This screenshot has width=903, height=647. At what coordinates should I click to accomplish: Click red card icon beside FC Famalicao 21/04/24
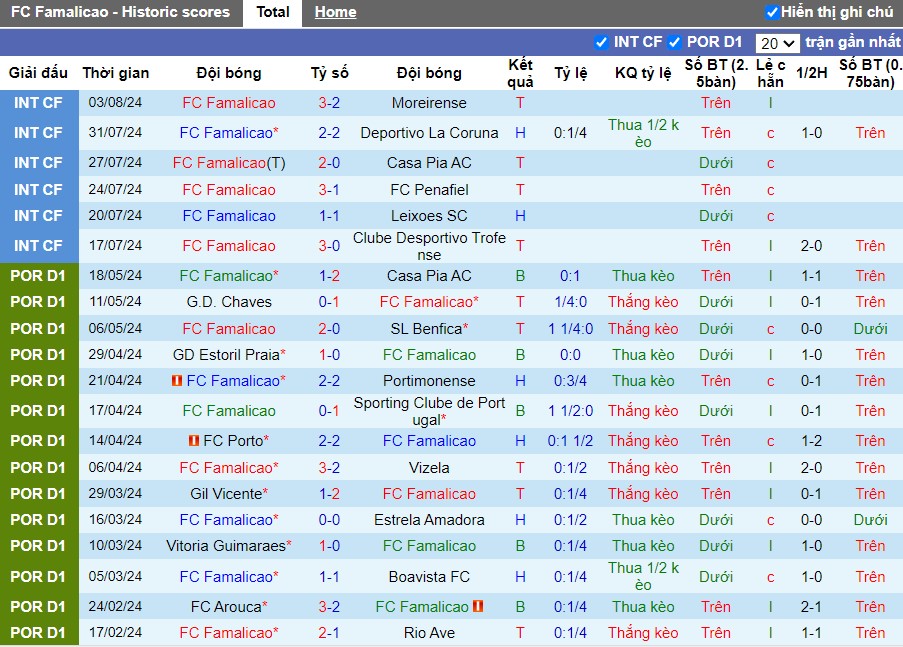(x=177, y=381)
